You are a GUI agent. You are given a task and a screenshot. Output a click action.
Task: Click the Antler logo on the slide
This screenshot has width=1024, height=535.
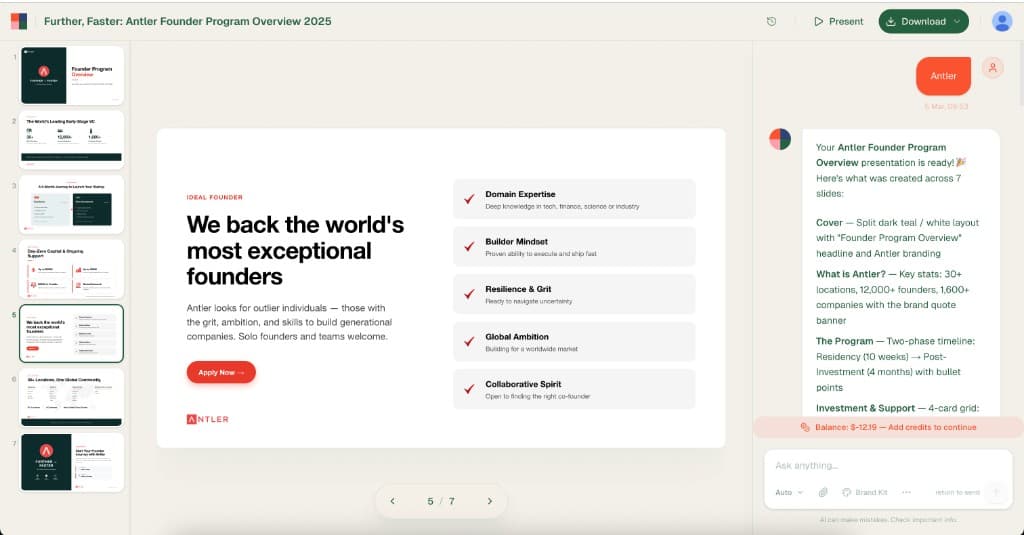pyautogui.click(x=208, y=419)
